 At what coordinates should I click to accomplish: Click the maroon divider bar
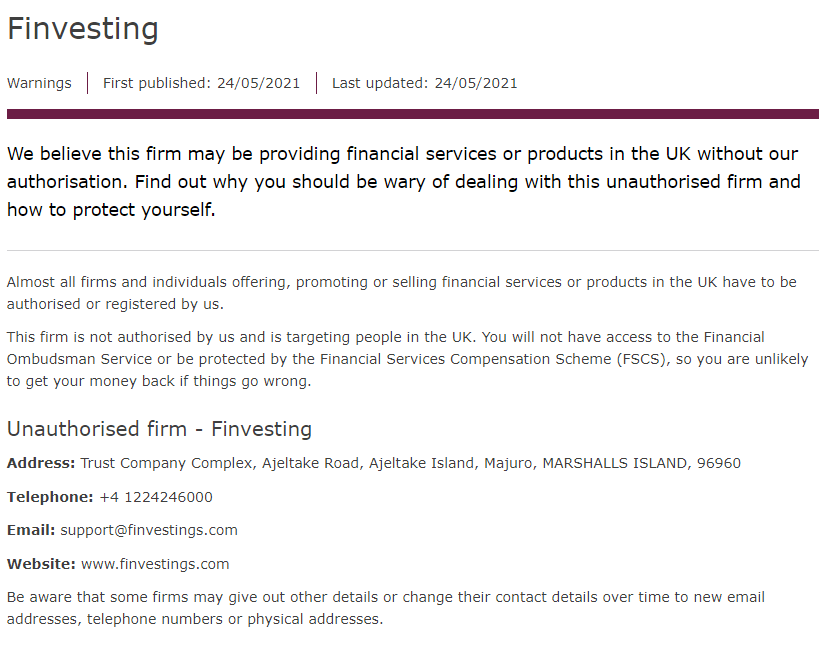pos(413,114)
